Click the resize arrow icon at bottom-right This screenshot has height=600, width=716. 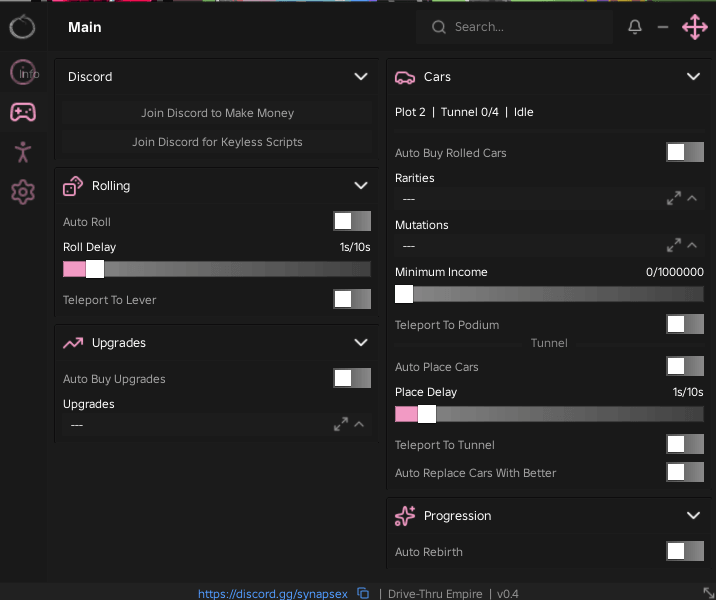(708, 592)
